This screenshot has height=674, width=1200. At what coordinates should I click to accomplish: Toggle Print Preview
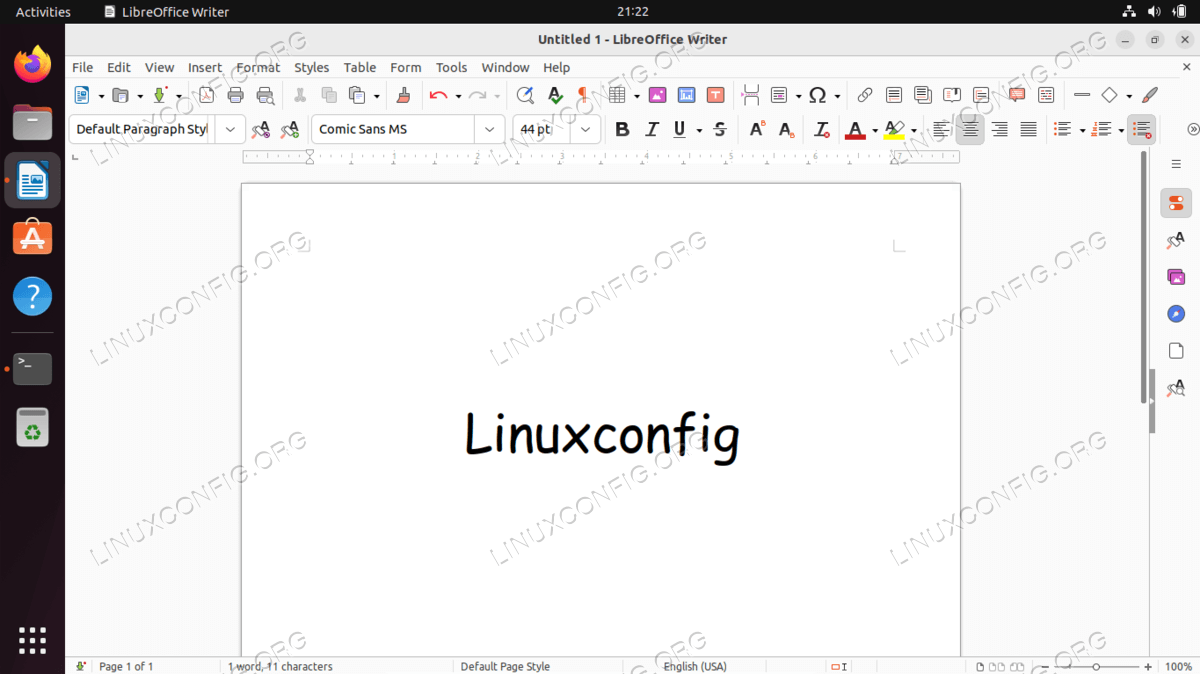(265, 95)
